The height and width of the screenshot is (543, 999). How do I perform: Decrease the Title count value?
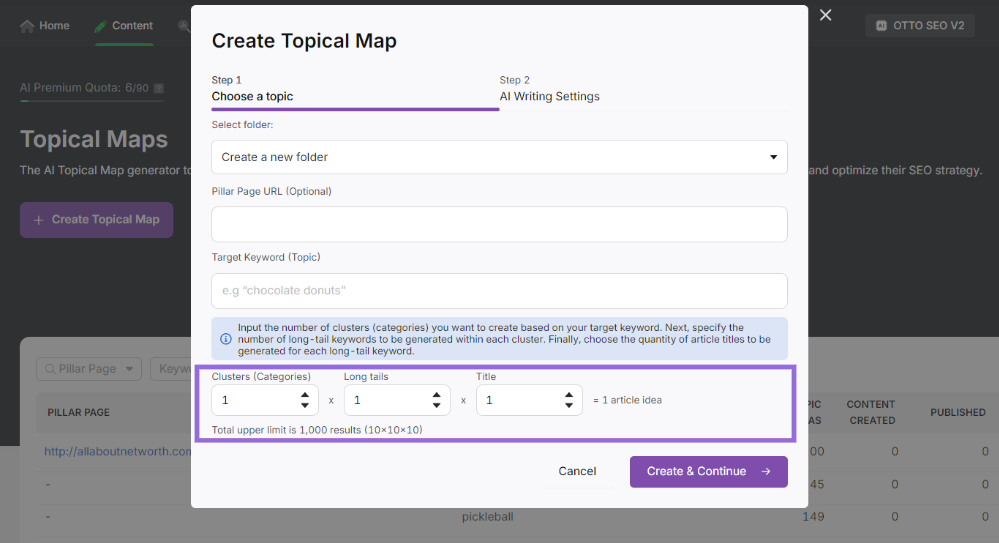coord(569,405)
